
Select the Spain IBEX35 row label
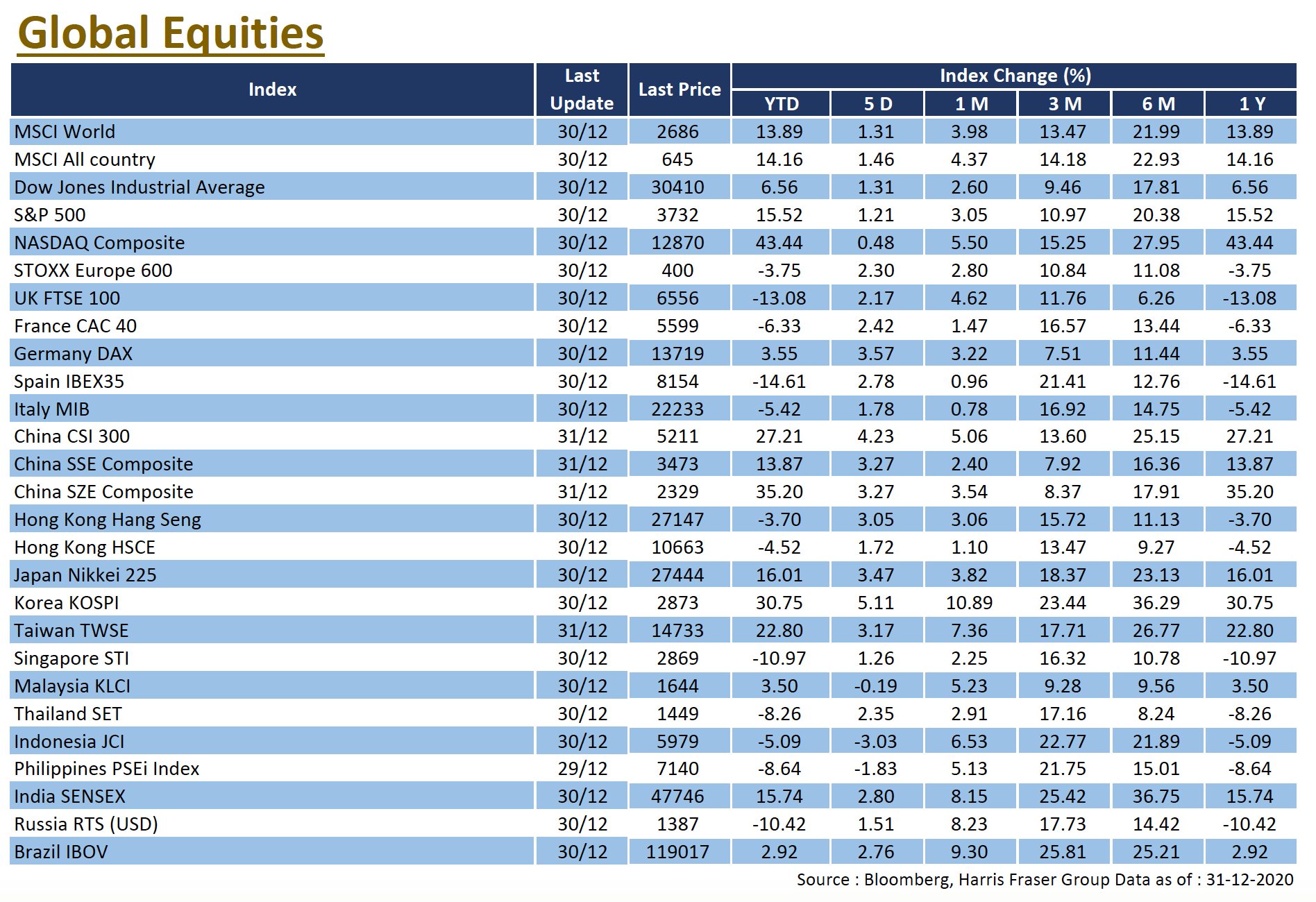coord(69,382)
